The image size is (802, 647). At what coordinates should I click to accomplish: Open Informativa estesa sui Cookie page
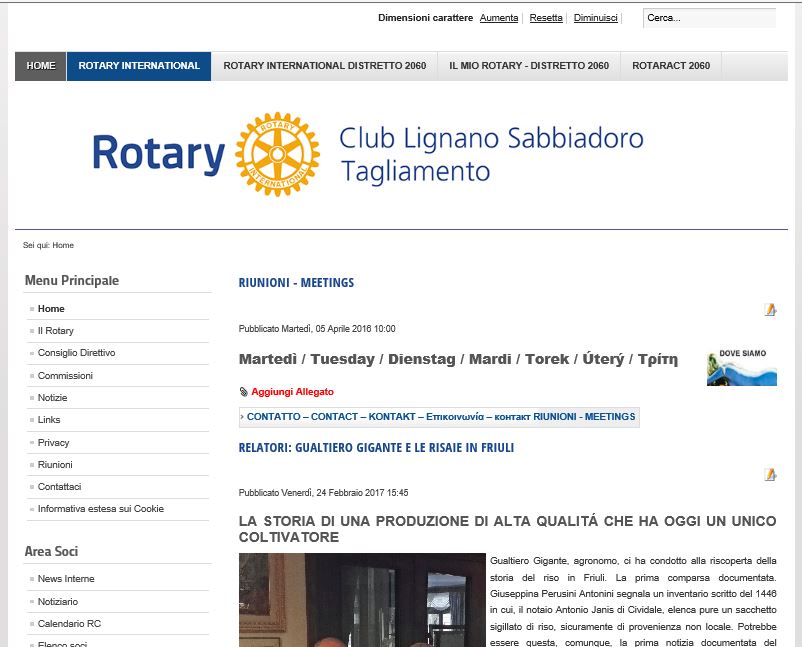(100, 509)
